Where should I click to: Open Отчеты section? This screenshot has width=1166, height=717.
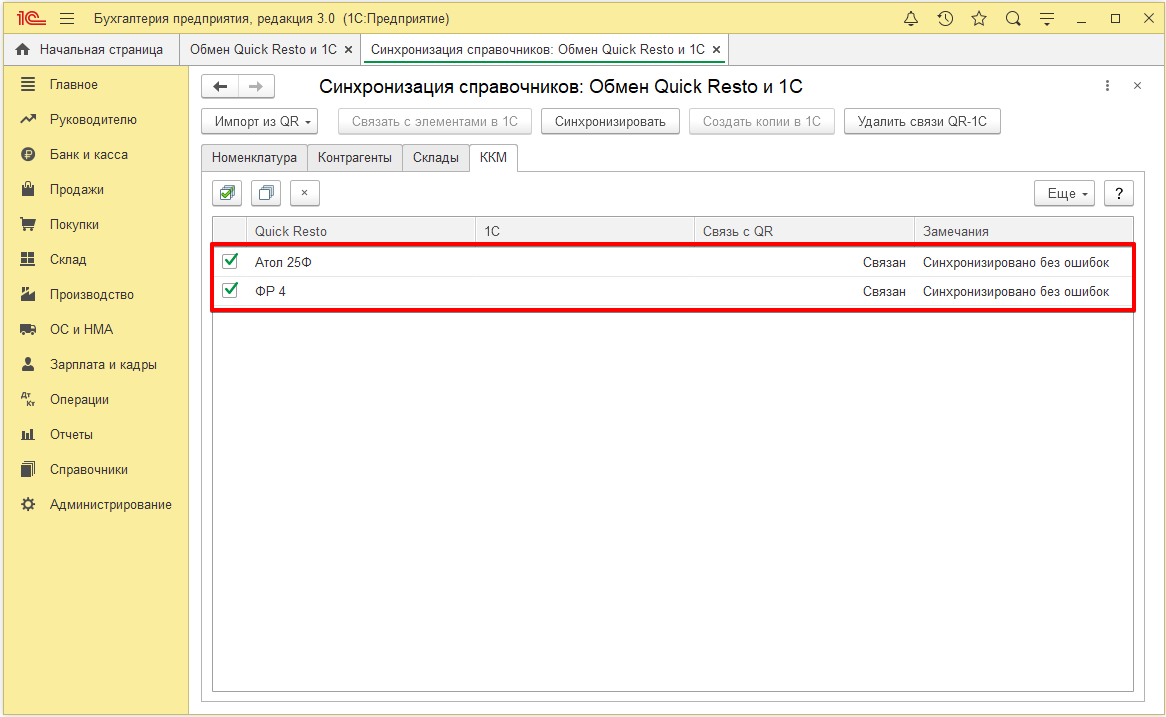pos(71,434)
